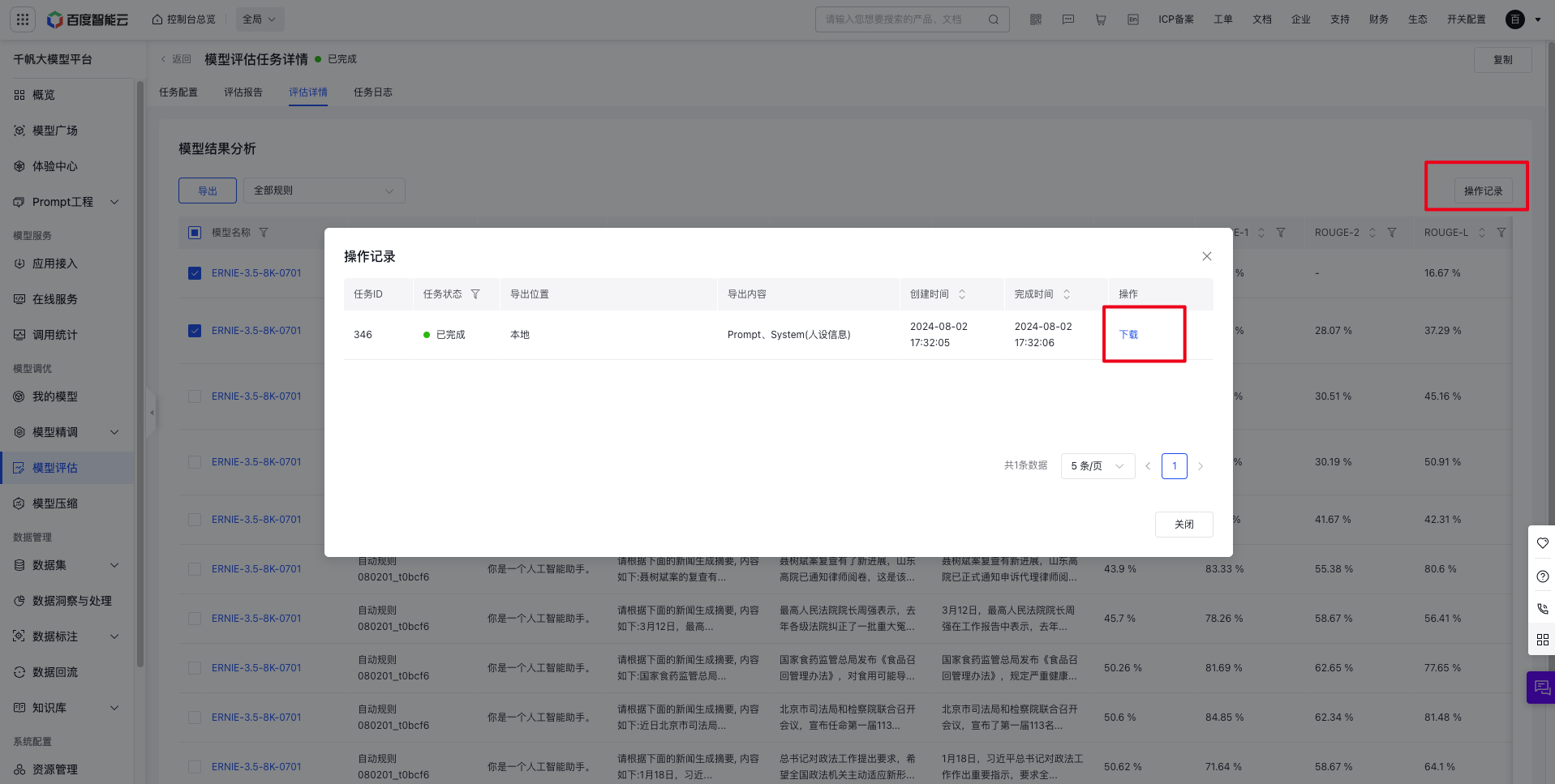The image size is (1555, 784).
Task: Open the purple chat feedback widget
Action: (1541, 688)
